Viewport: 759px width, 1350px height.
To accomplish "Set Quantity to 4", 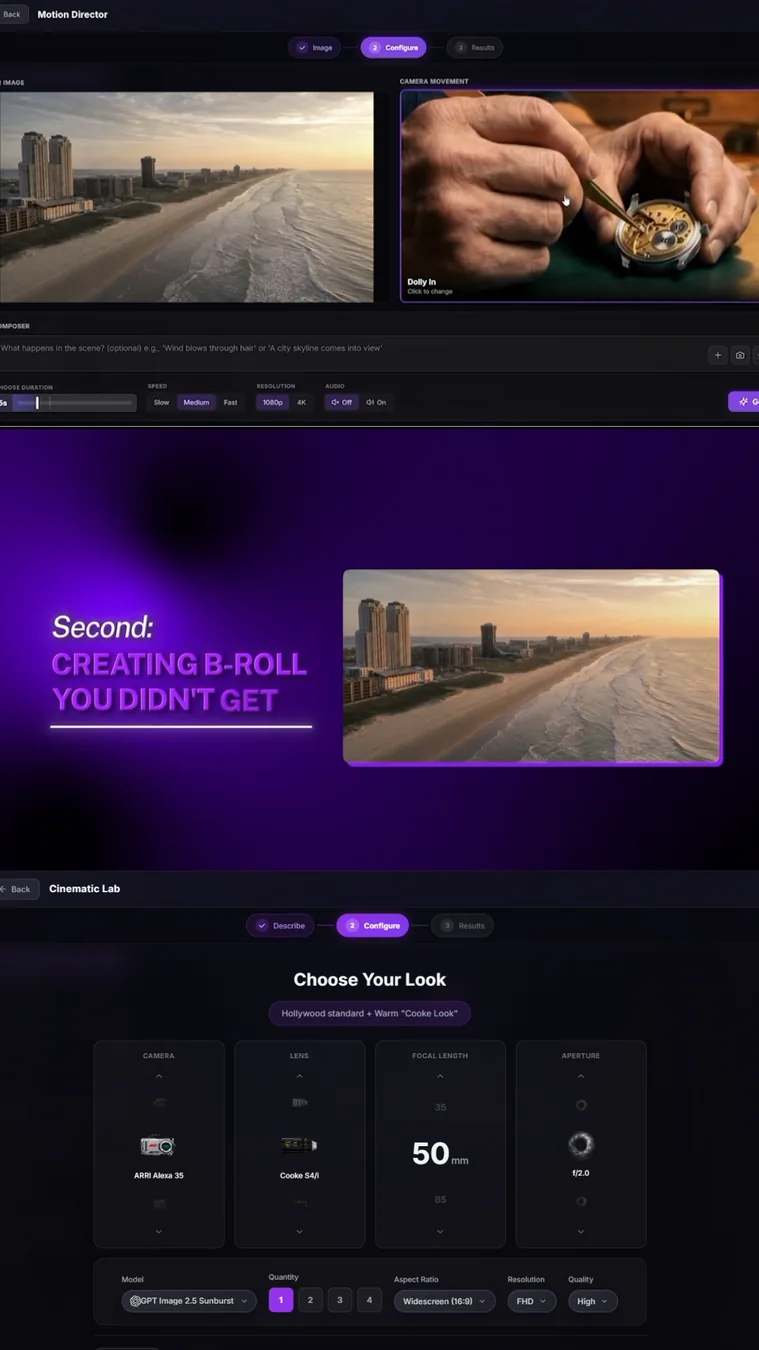I will tap(369, 1300).
